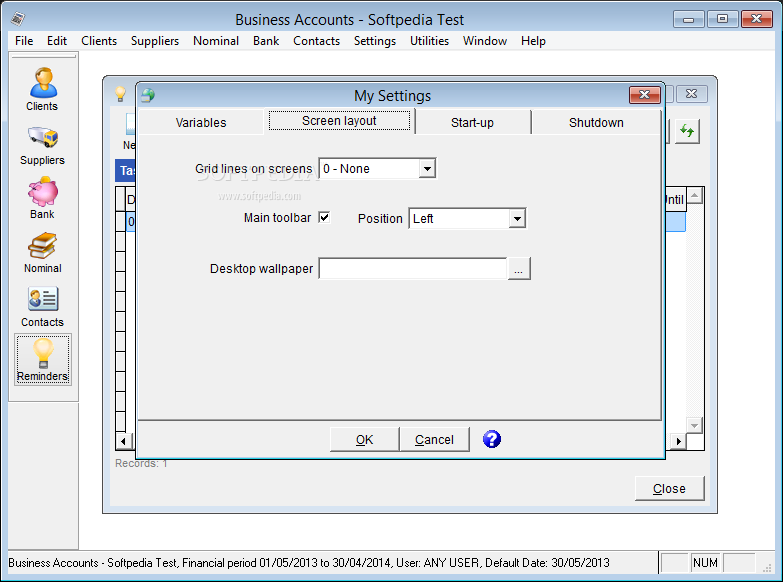Switch to the Shutdown tab
Viewport: 783px width, 582px height.
tap(596, 122)
